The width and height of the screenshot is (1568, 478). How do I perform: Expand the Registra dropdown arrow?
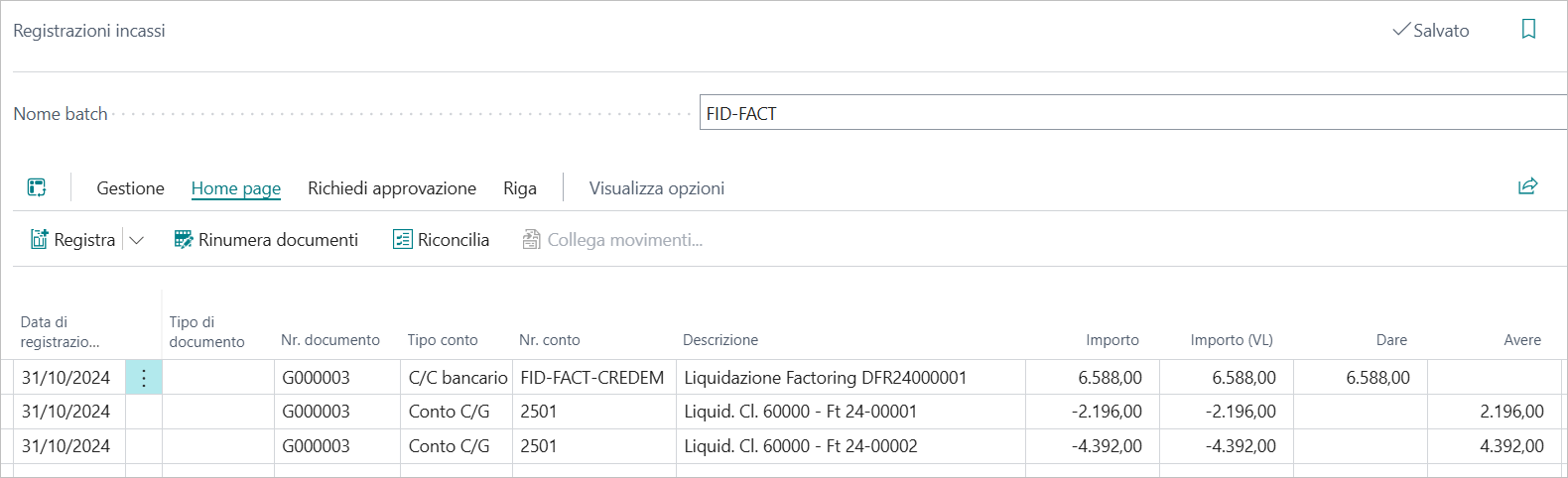click(x=137, y=240)
